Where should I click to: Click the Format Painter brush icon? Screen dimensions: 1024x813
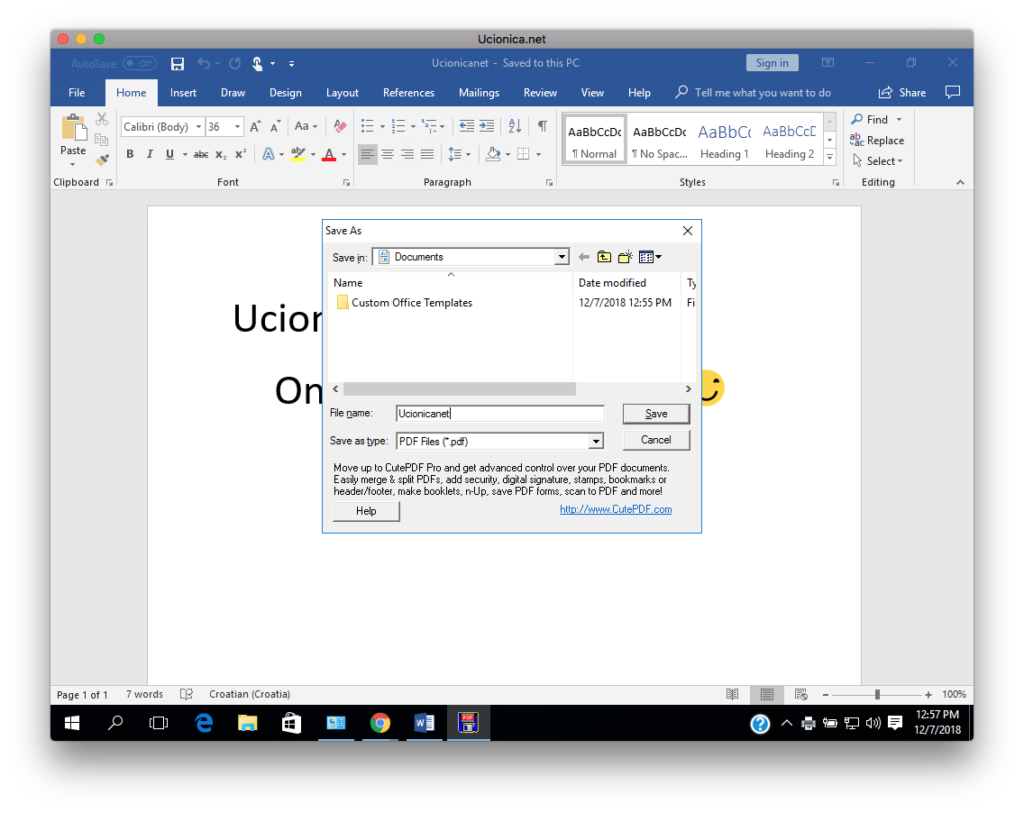point(102,159)
